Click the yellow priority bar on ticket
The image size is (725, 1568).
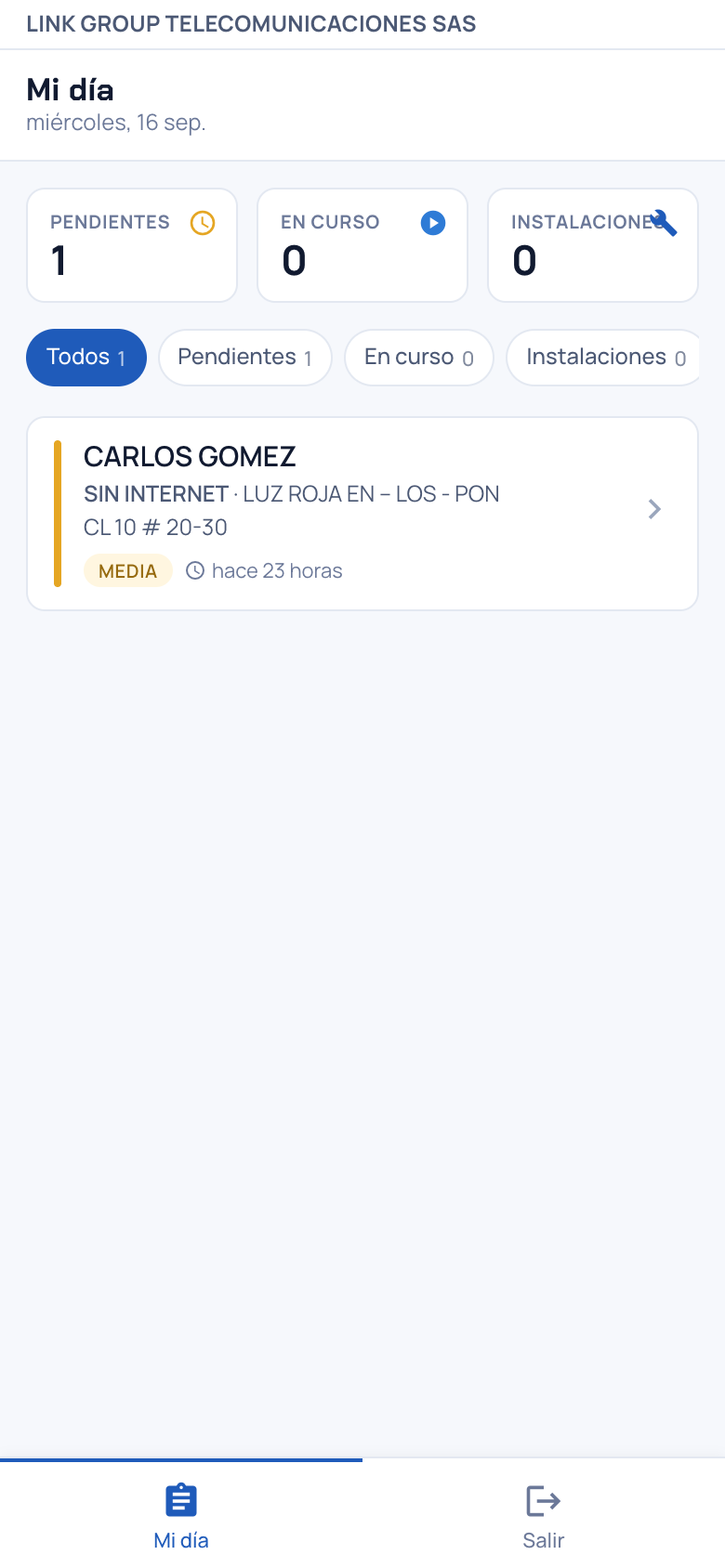(x=58, y=514)
